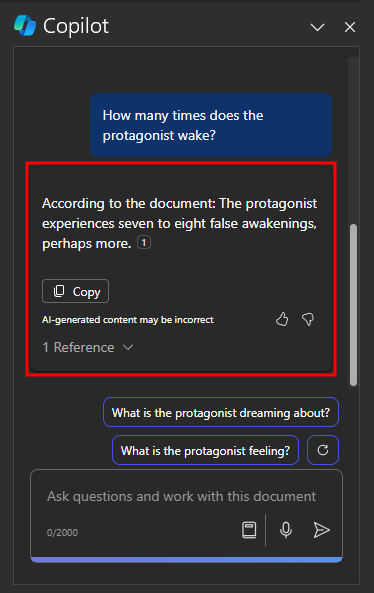Click the chevron beside 1 Reference
374x593 pixels.
point(128,347)
